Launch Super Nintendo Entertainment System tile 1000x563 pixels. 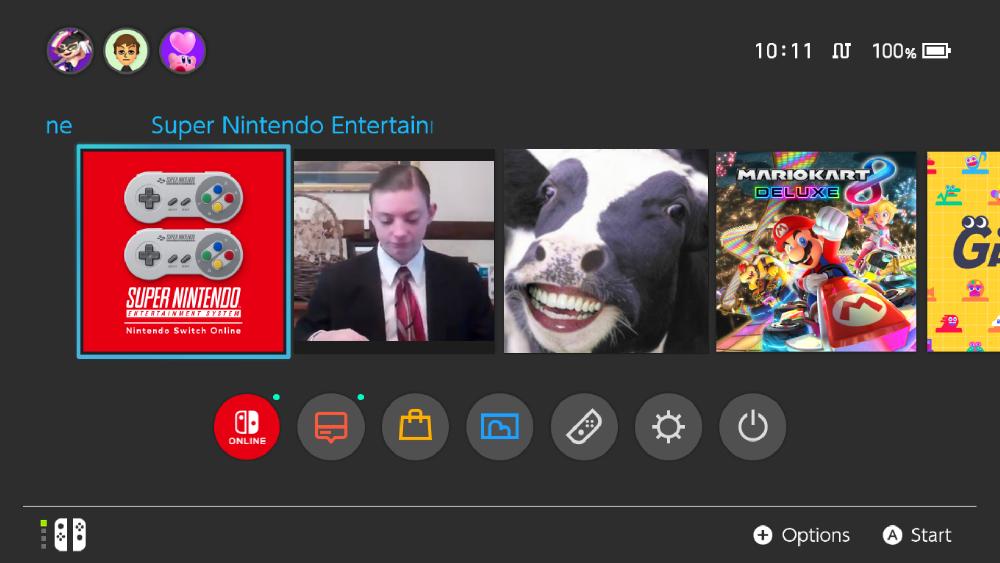click(x=184, y=251)
